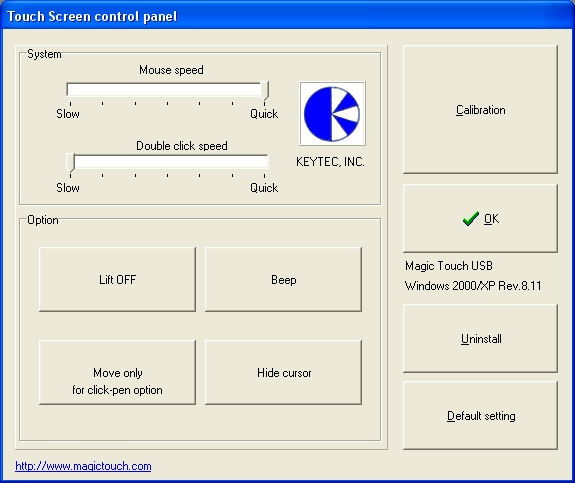Click Slow label under Mouse speed
The height and width of the screenshot is (483, 575).
pyautogui.click(x=68, y=114)
